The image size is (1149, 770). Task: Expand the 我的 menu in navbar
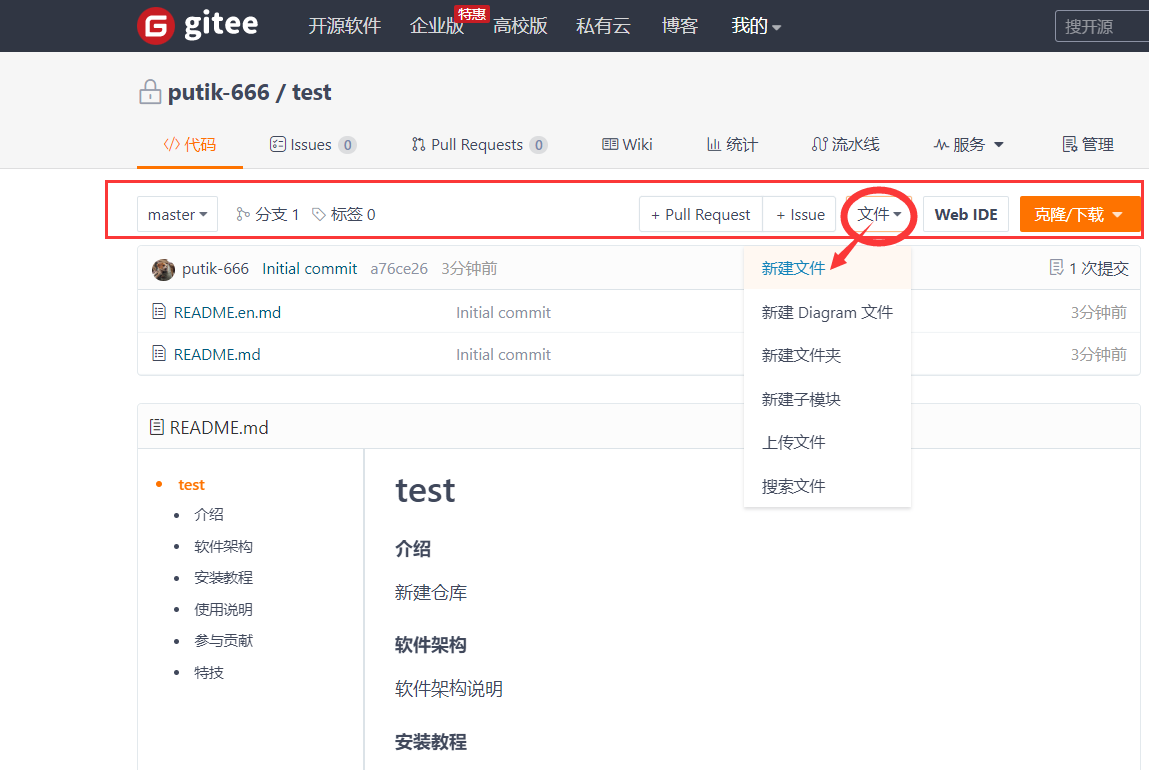(756, 26)
